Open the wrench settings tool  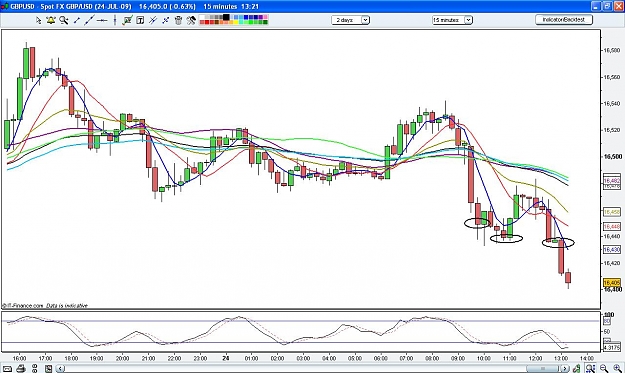coord(191,20)
